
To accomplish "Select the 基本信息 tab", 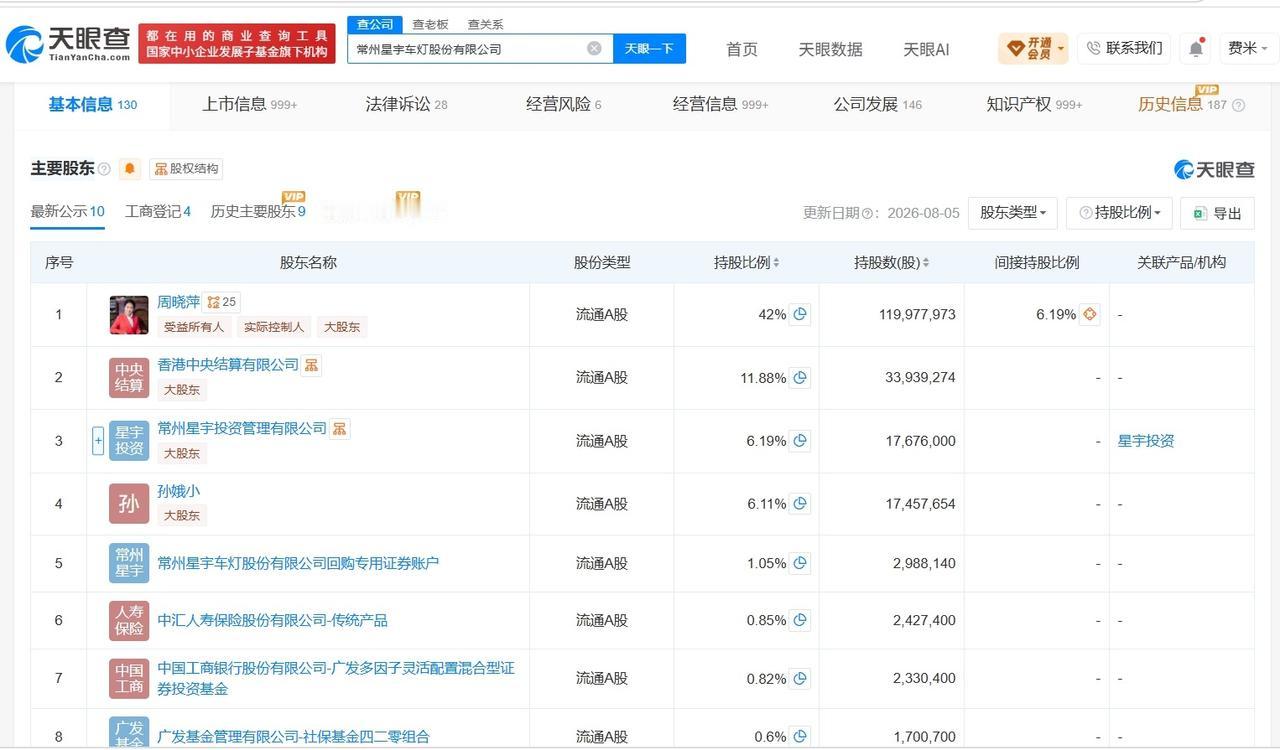I will [x=92, y=104].
